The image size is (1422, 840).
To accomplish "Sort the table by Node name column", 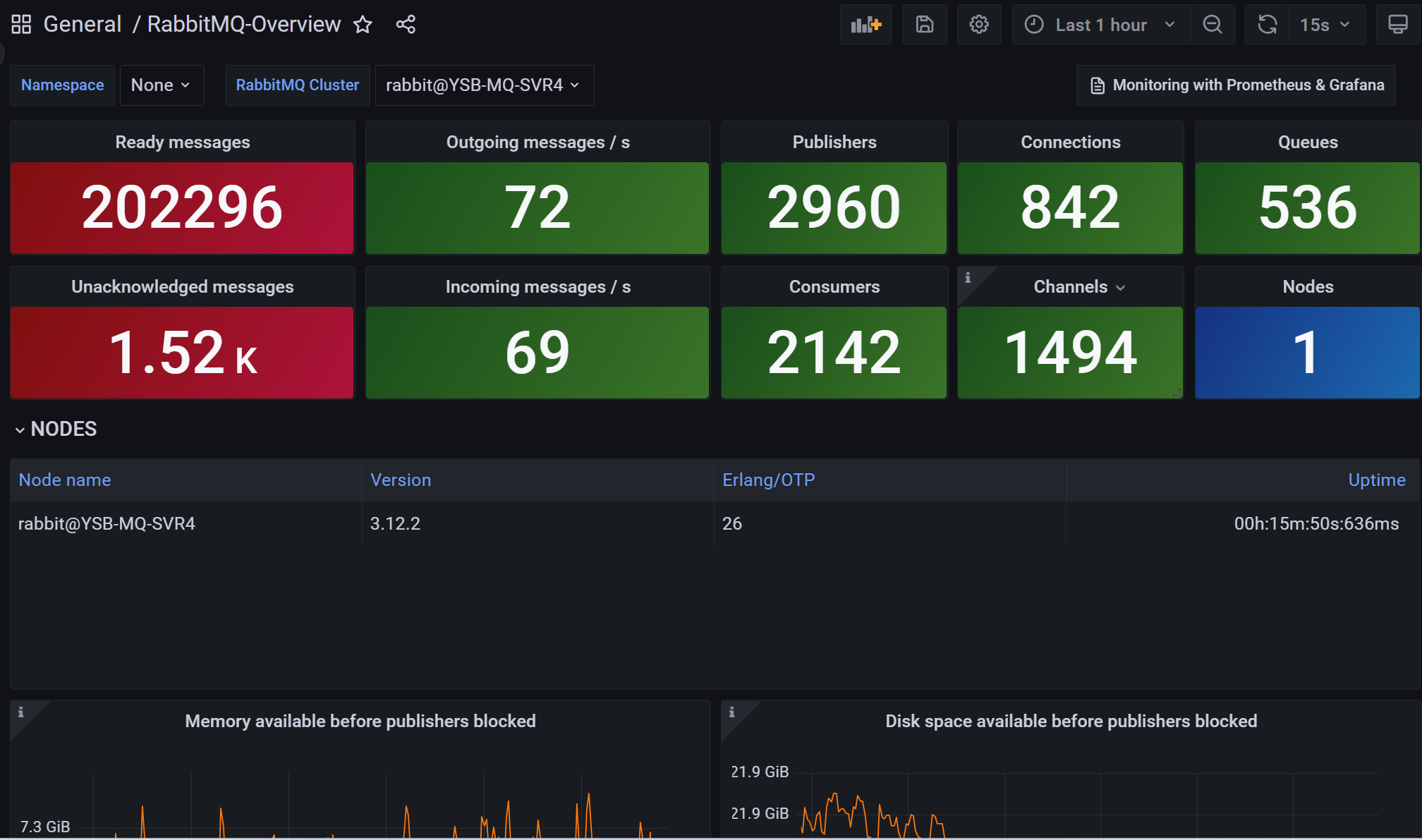I will (65, 480).
